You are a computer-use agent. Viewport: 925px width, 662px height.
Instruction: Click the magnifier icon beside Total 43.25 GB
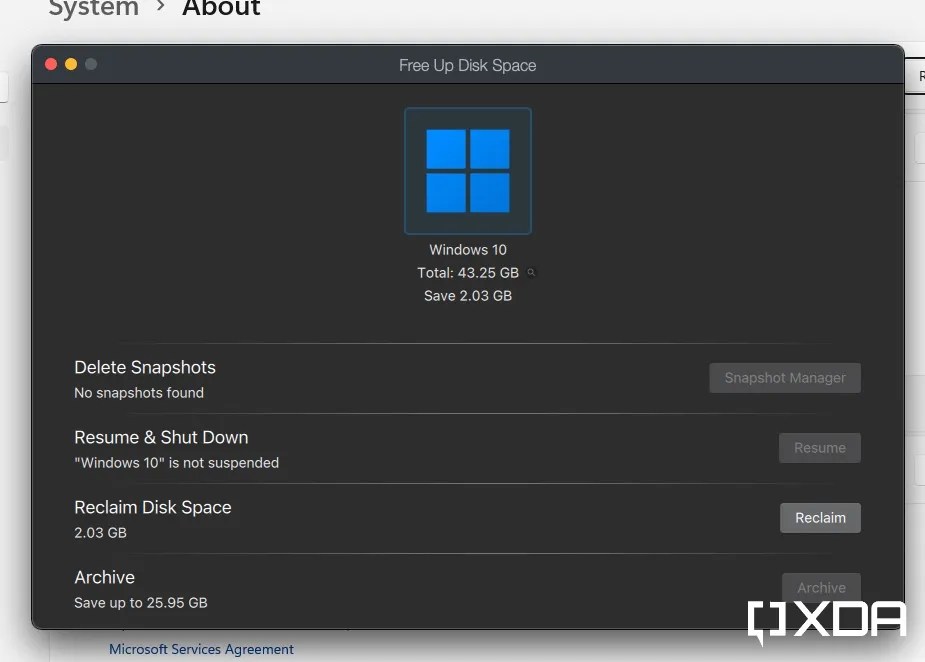(531, 271)
